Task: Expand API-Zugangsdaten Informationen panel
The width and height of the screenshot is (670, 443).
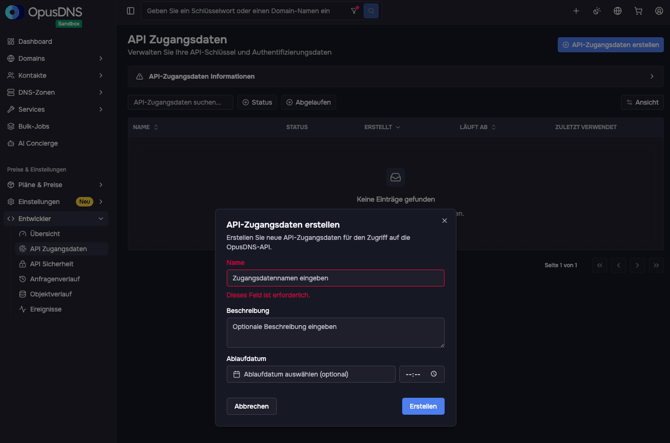Action: coord(395,76)
